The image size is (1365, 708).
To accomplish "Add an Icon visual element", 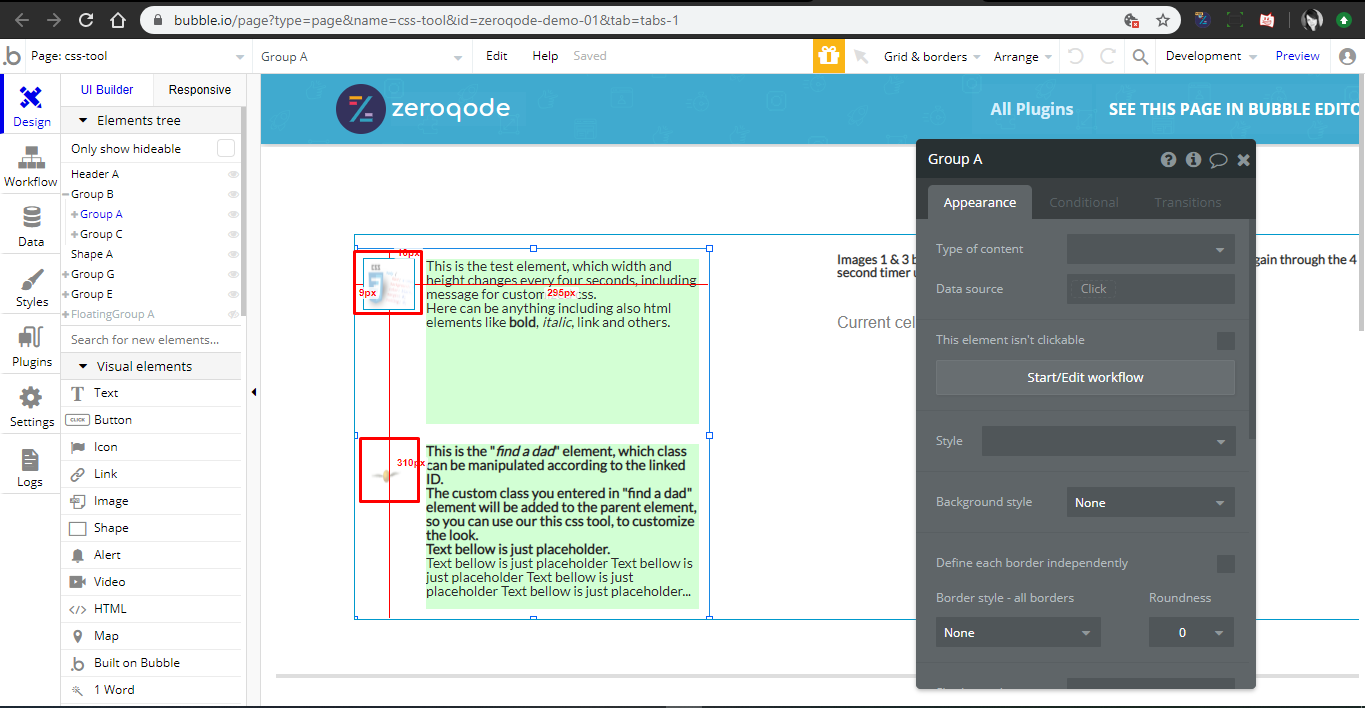I will (153, 447).
